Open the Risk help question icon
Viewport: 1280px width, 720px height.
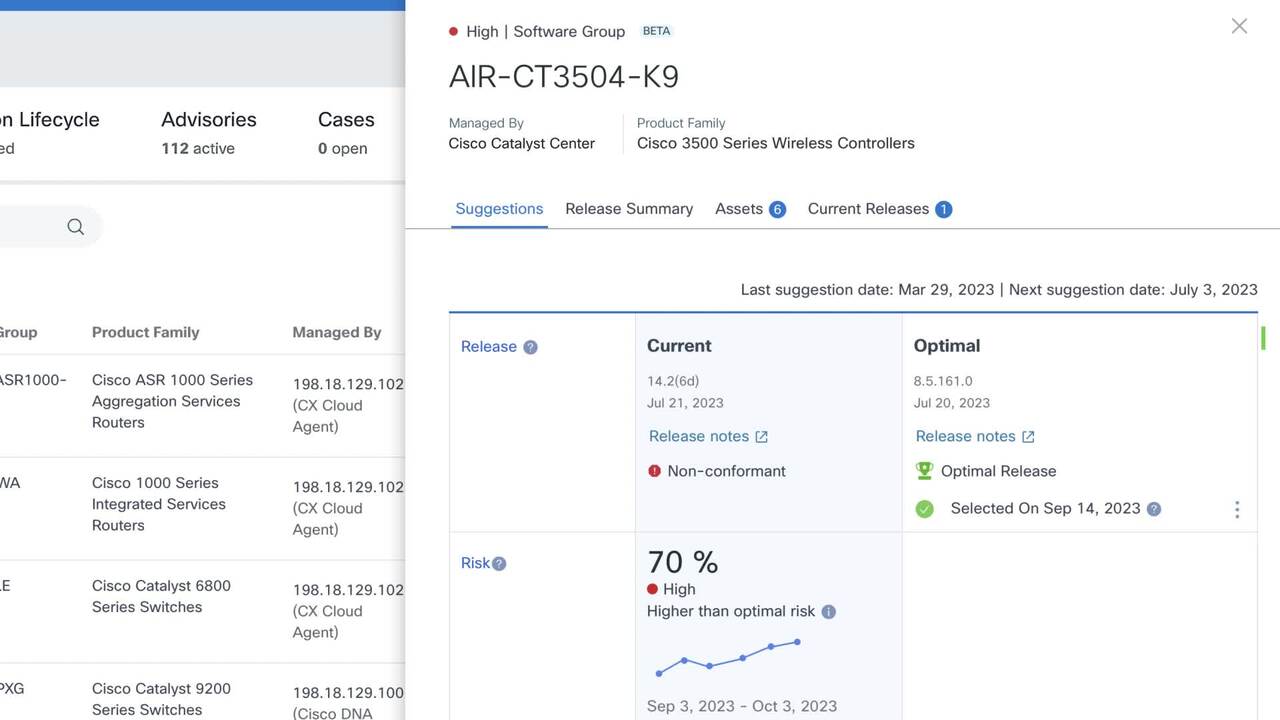pos(499,563)
